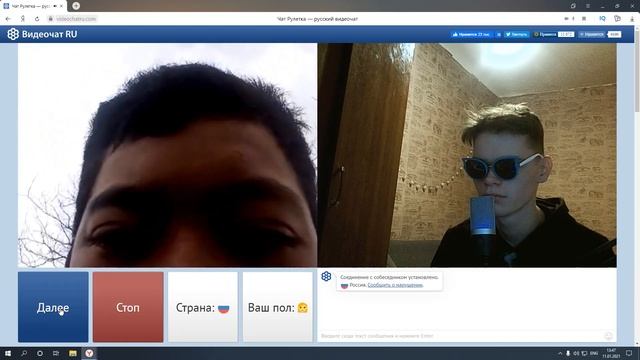
Task: Click the VK Нравится button
Action: click(x=592, y=34)
